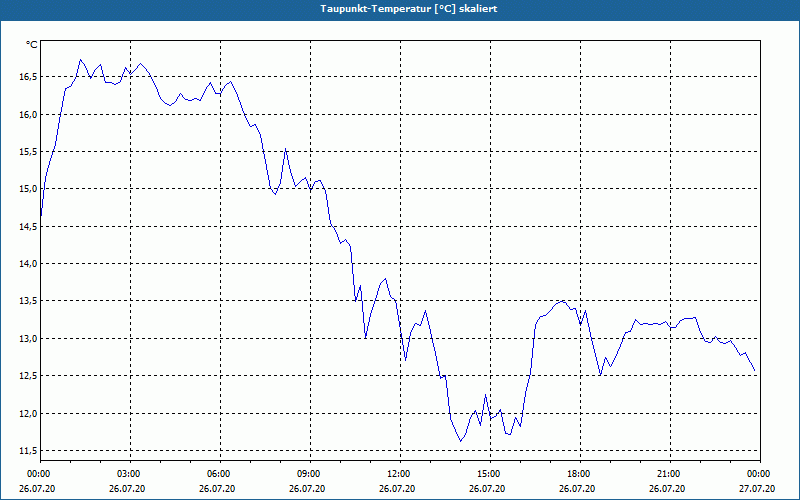Click the 14,5 y-axis tick label

pyautogui.click(x=29, y=227)
